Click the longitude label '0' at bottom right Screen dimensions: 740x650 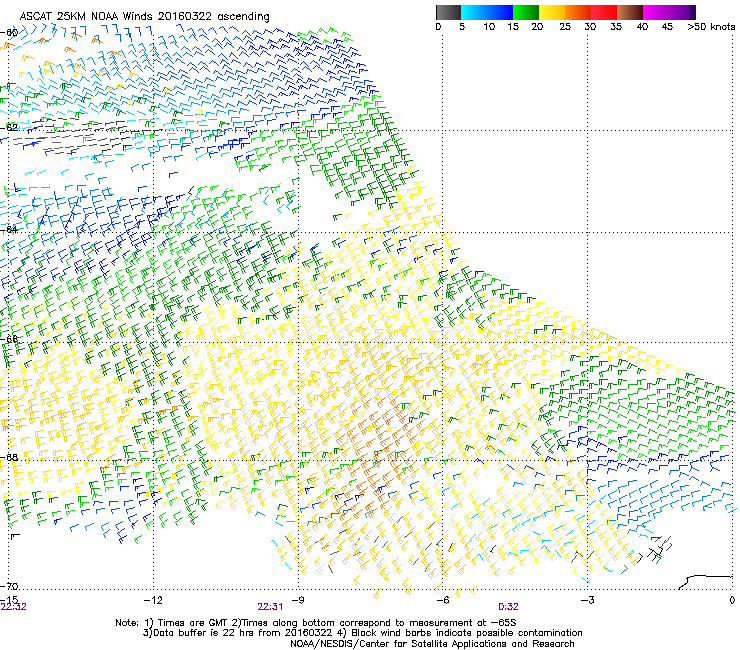(732, 600)
